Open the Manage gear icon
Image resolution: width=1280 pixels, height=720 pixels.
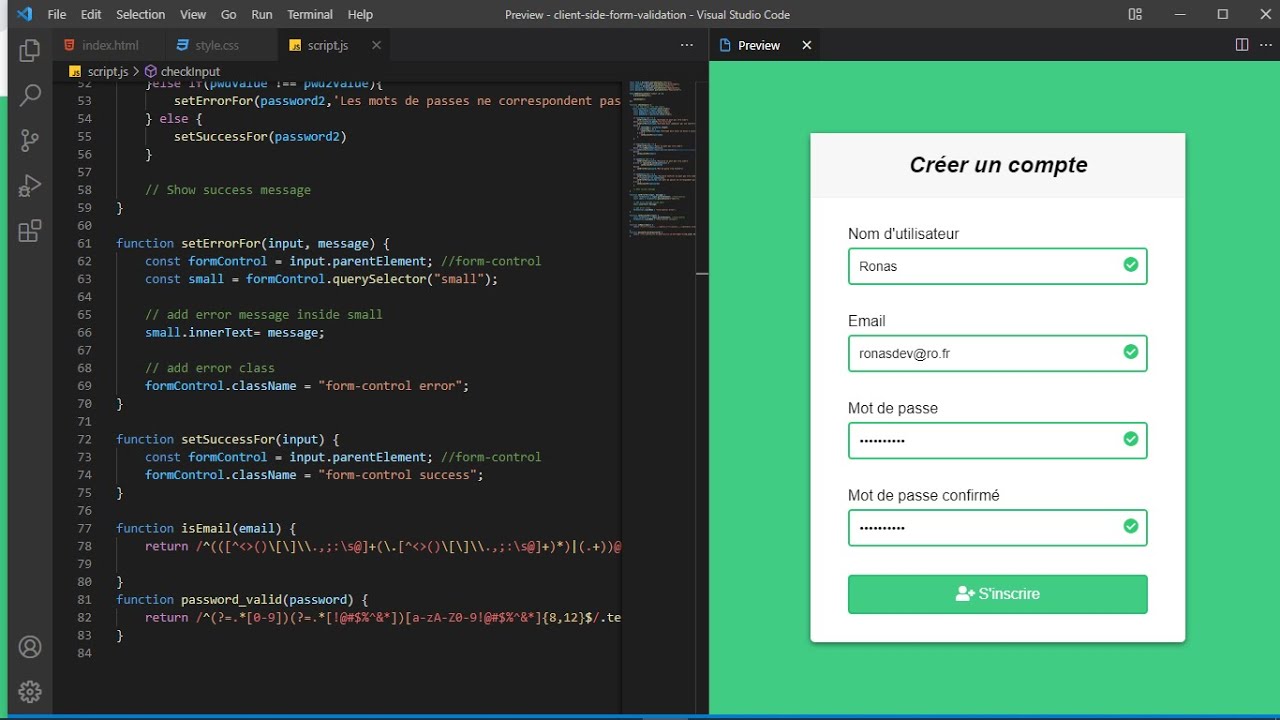[x=30, y=691]
